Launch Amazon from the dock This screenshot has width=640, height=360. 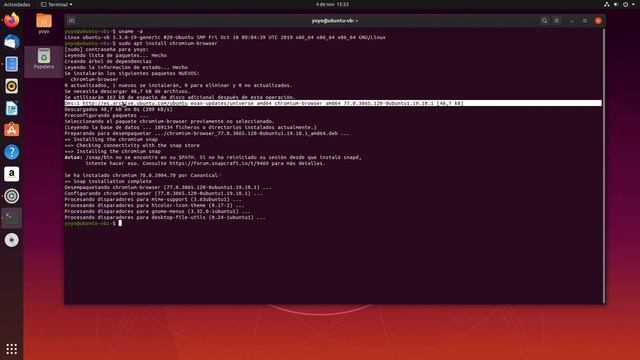[x=11, y=174]
